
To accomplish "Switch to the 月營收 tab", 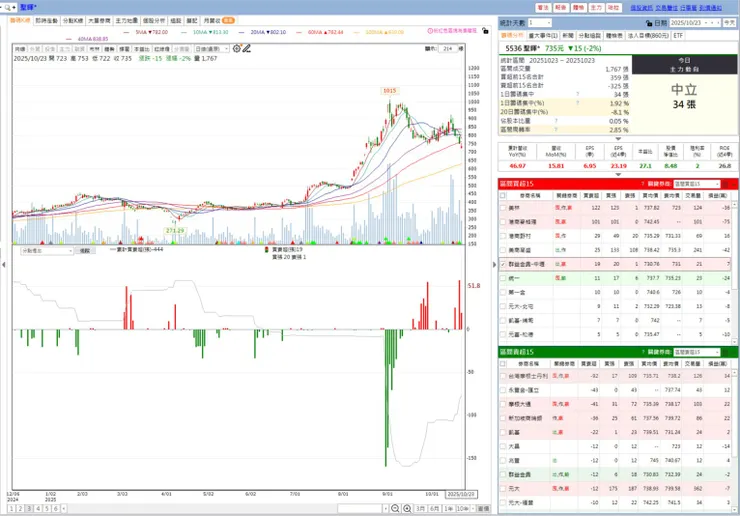I will [219, 21].
